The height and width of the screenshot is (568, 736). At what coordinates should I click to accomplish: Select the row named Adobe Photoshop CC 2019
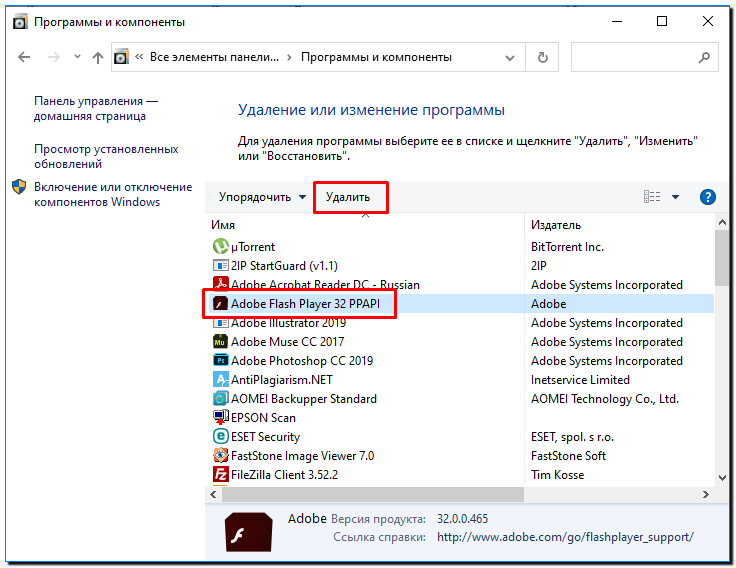coord(460,361)
